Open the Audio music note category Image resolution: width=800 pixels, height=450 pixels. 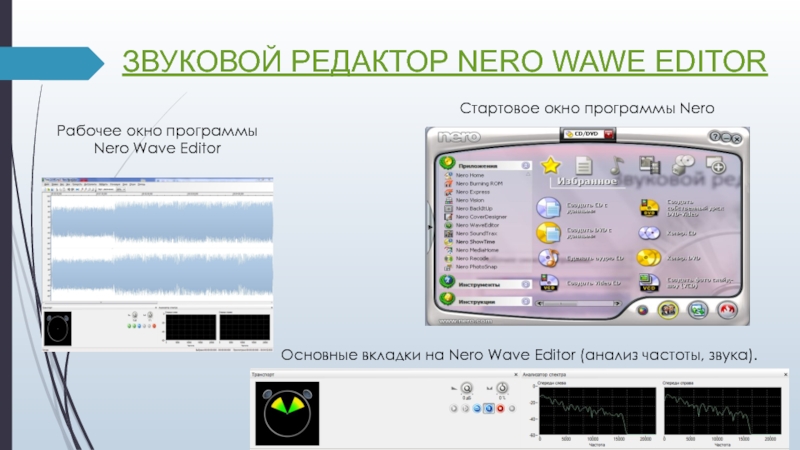coord(616,165)
